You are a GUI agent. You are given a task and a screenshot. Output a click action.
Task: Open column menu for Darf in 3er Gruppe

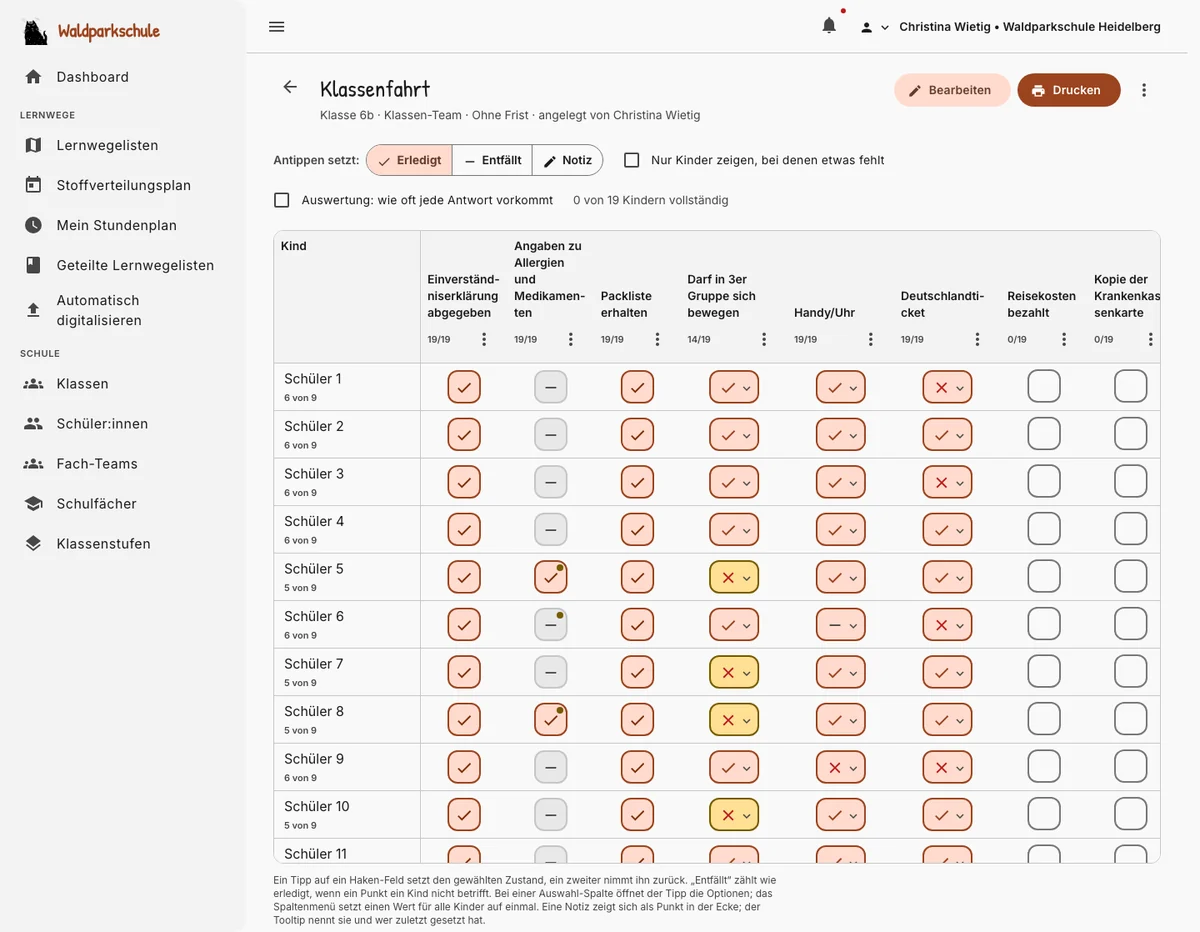click(764, 339)
